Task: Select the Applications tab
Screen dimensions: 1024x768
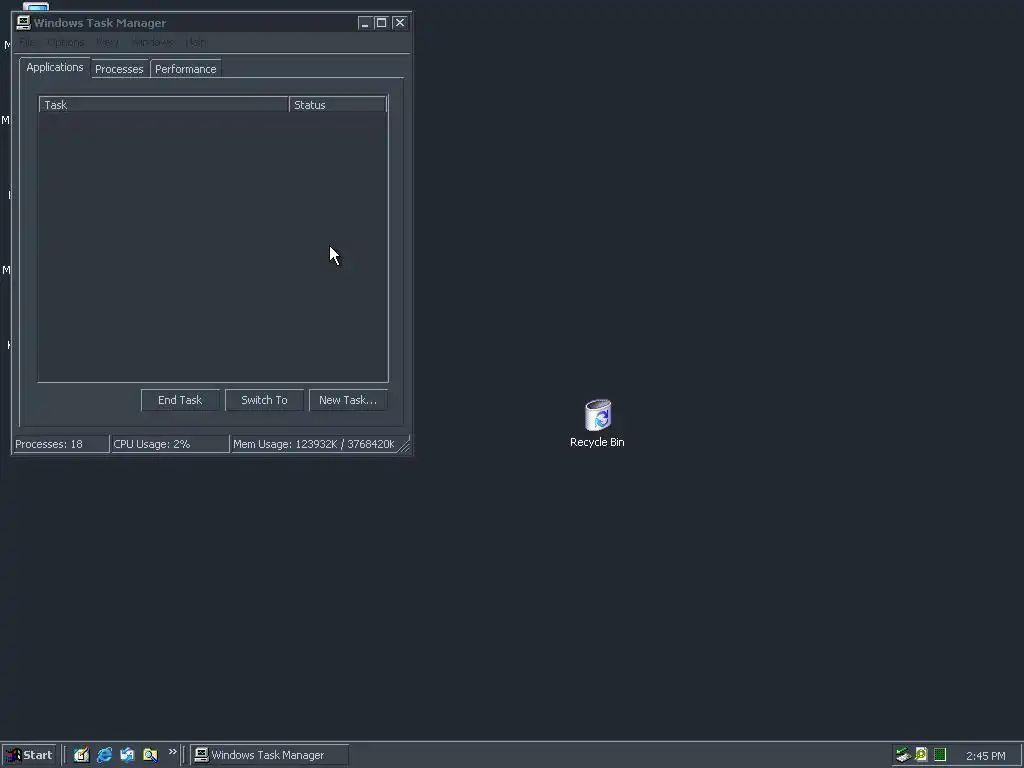Action: pyautogui.click(x=55, y=67)
